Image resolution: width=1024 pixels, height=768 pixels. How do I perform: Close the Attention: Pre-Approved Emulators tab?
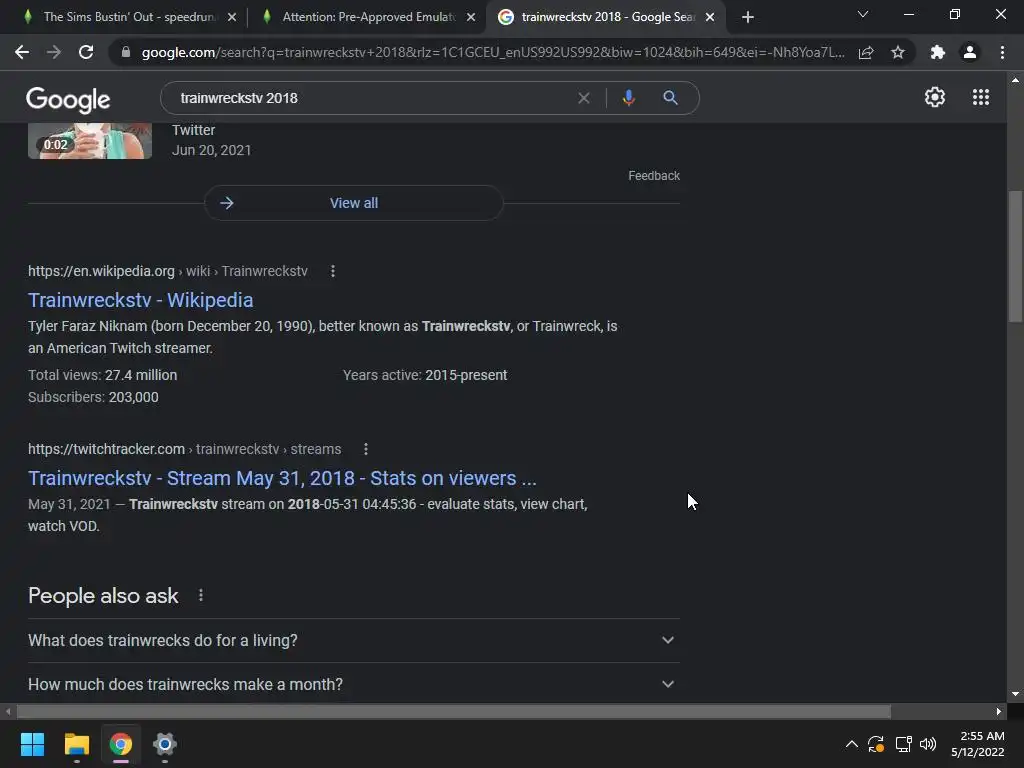471,17
